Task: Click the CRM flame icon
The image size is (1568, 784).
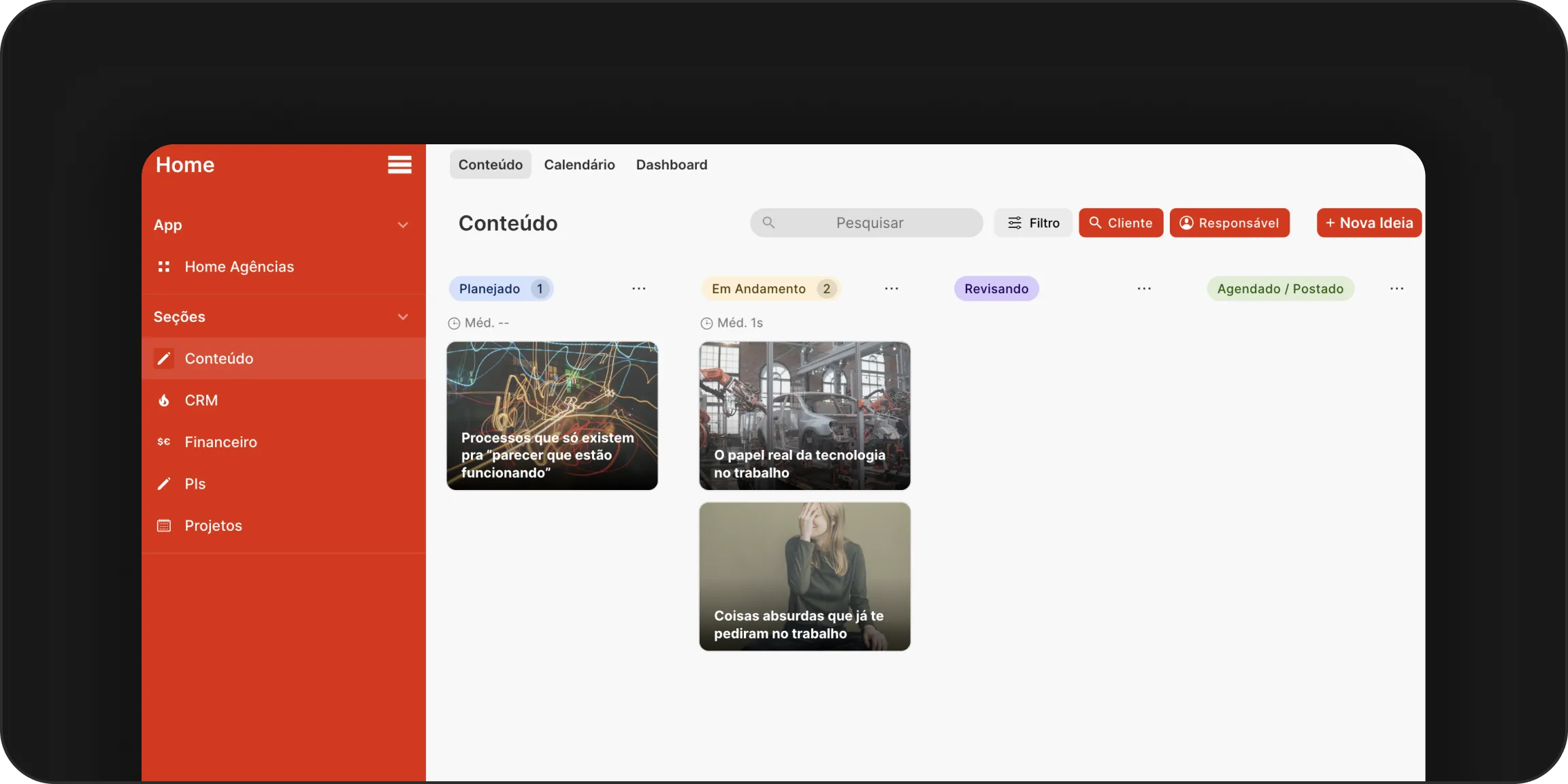Action: coord(163,400)
